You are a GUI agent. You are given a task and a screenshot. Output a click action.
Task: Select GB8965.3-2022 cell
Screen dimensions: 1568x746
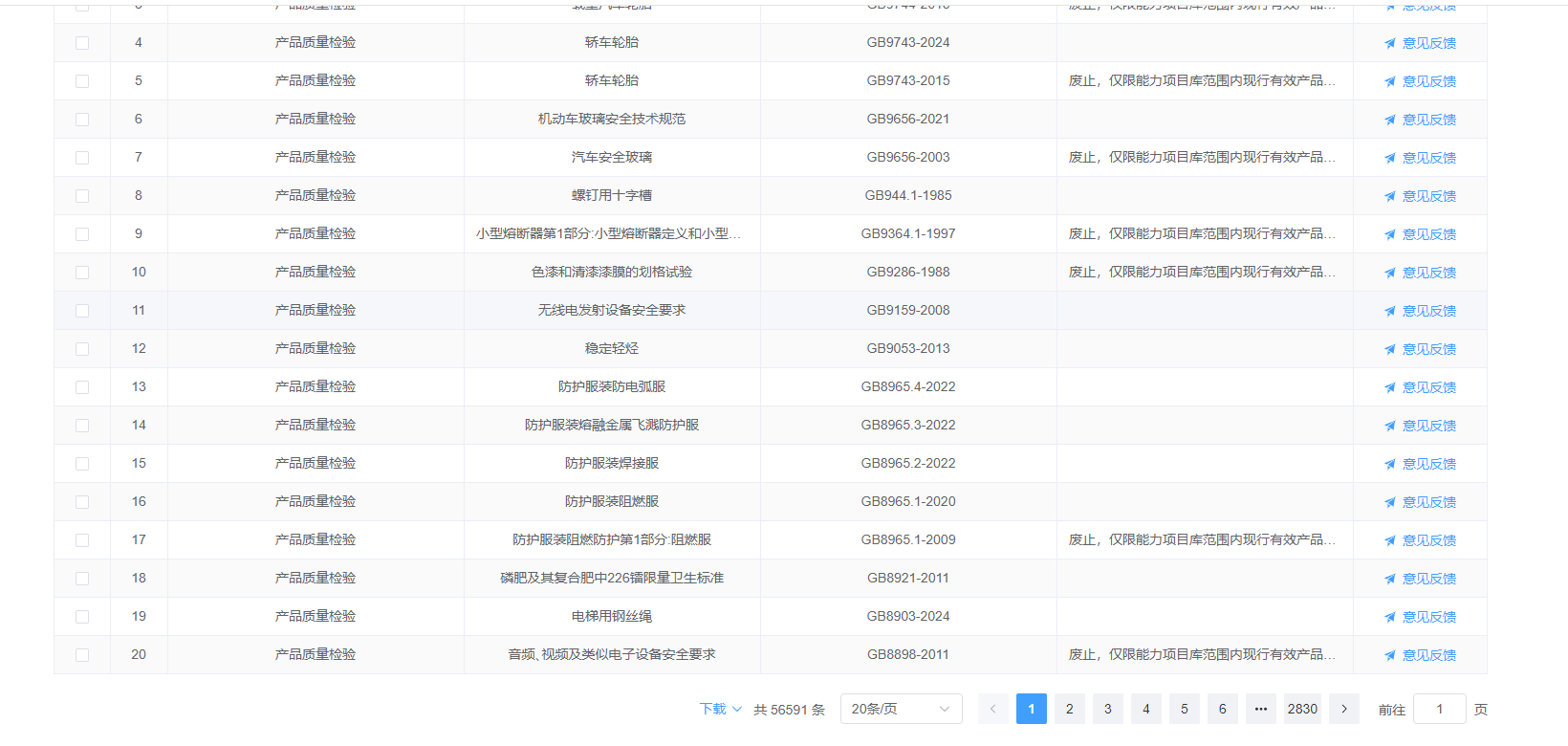point(908,425)
